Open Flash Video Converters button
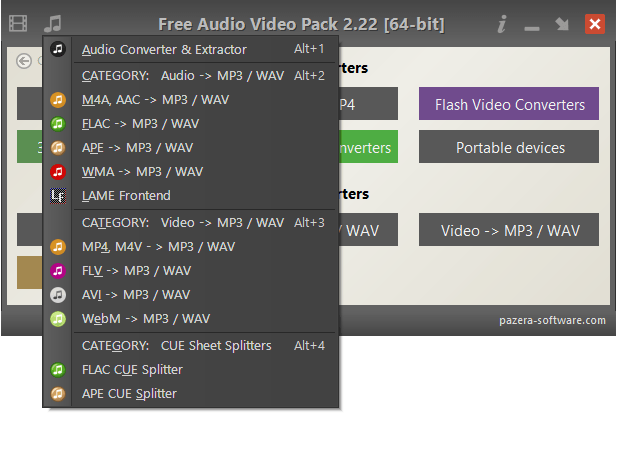 pyautogui.click(x=509, y=104)
